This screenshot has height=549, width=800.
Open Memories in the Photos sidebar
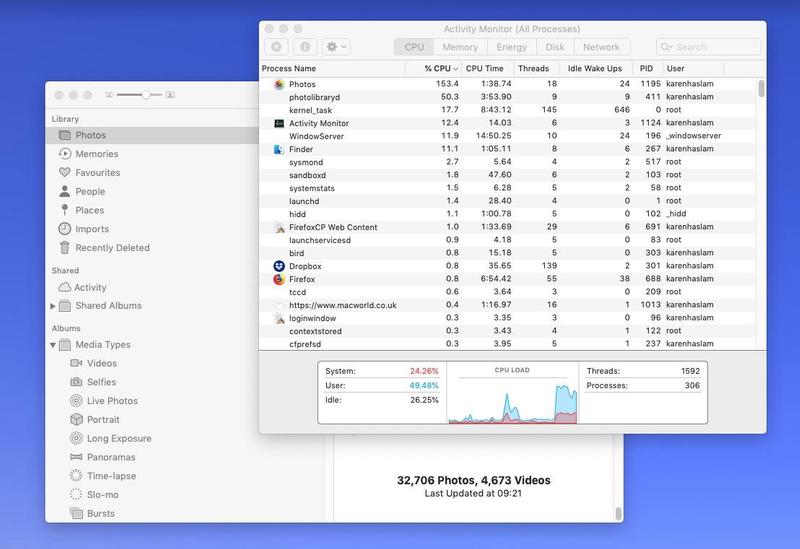[96, 154]
